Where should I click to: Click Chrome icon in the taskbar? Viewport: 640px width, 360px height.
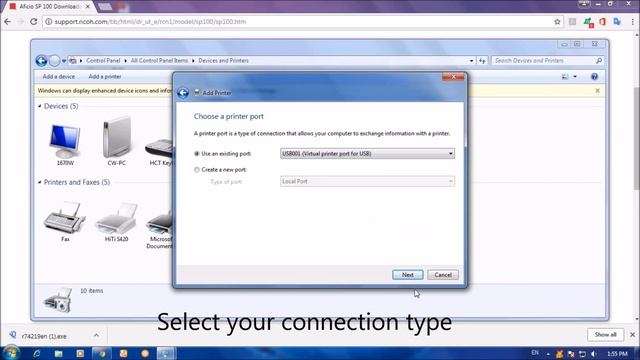point(101,353)
